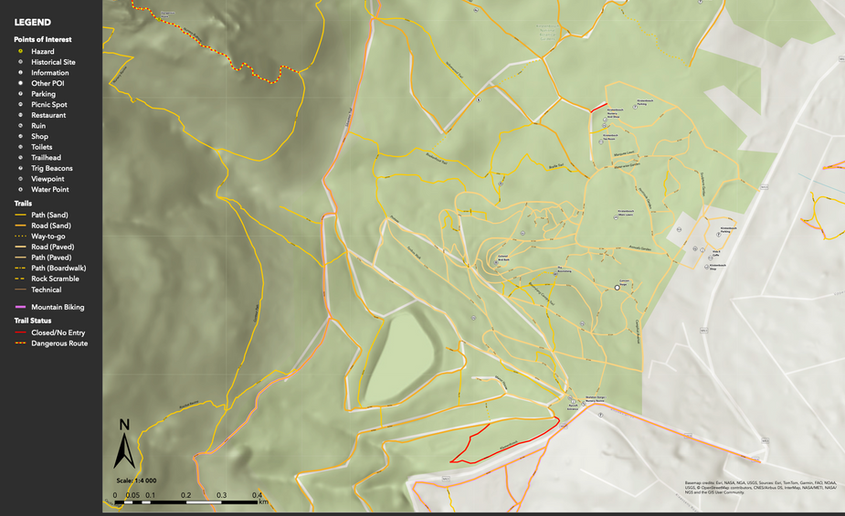Click the Points of Interest heading
This screenshot has height=516, width=845.
tap(43, 39)
